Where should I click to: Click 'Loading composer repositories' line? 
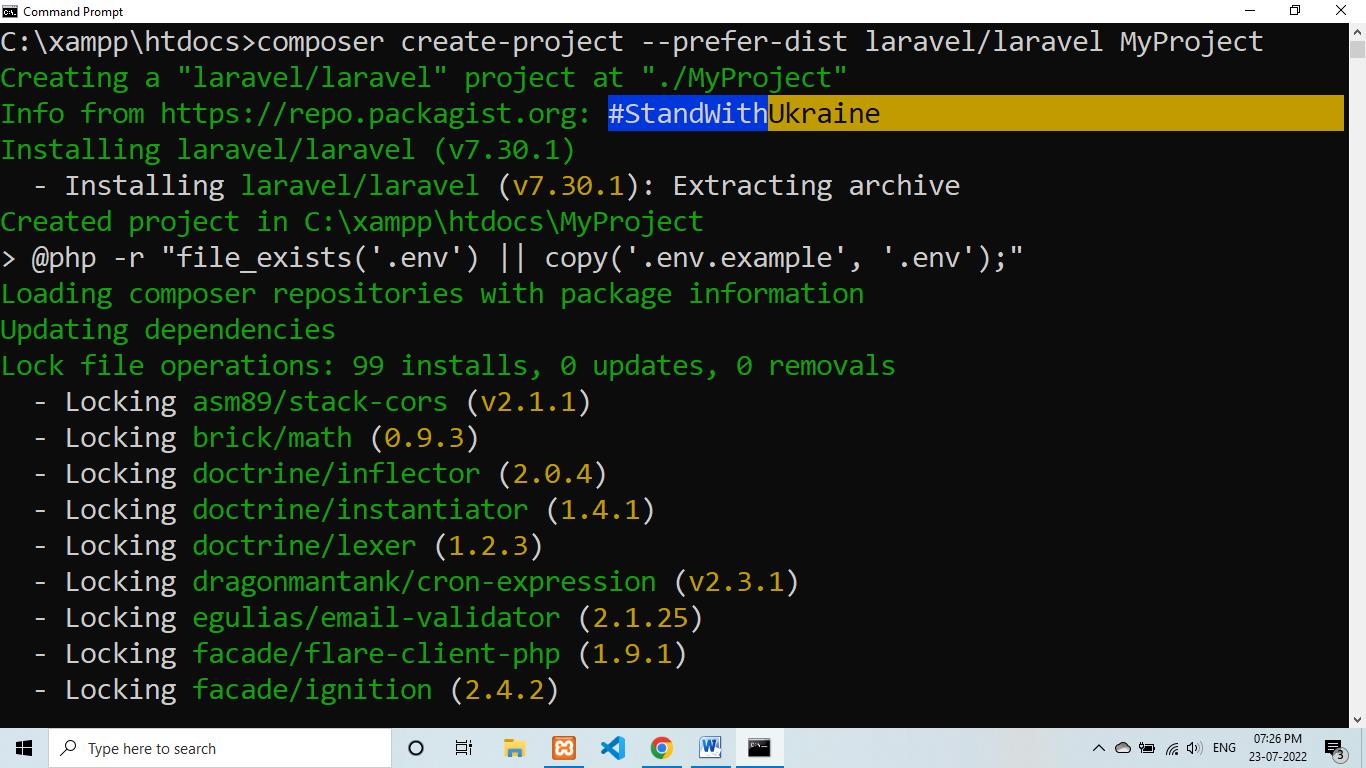432,294
